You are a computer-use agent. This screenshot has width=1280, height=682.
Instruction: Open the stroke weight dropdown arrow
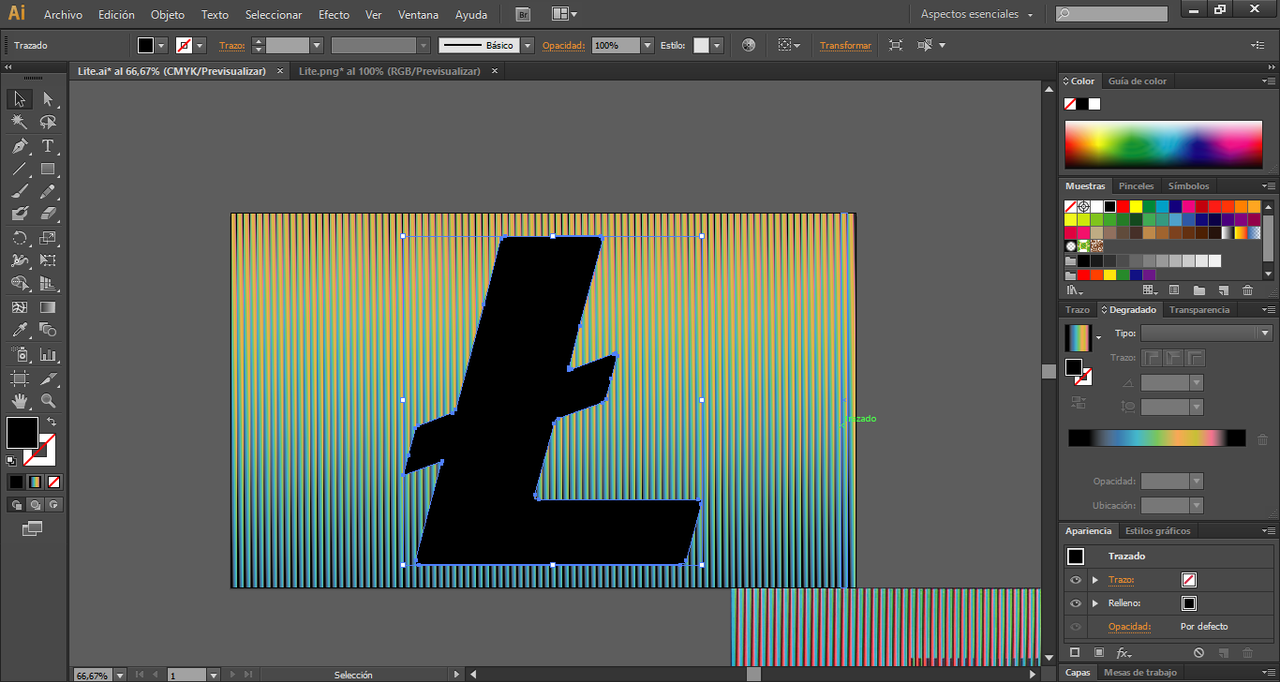coord(317,45)
